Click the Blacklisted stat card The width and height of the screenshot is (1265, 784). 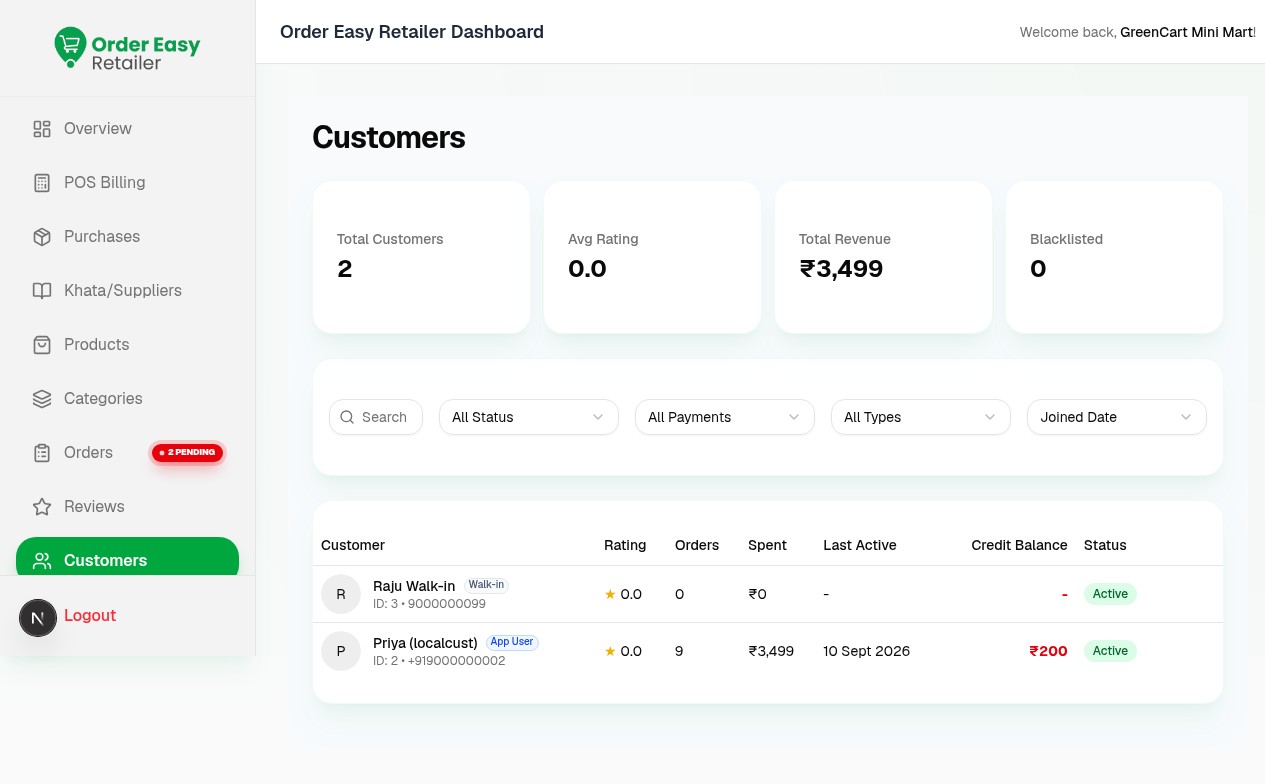tap(1114, 257)
